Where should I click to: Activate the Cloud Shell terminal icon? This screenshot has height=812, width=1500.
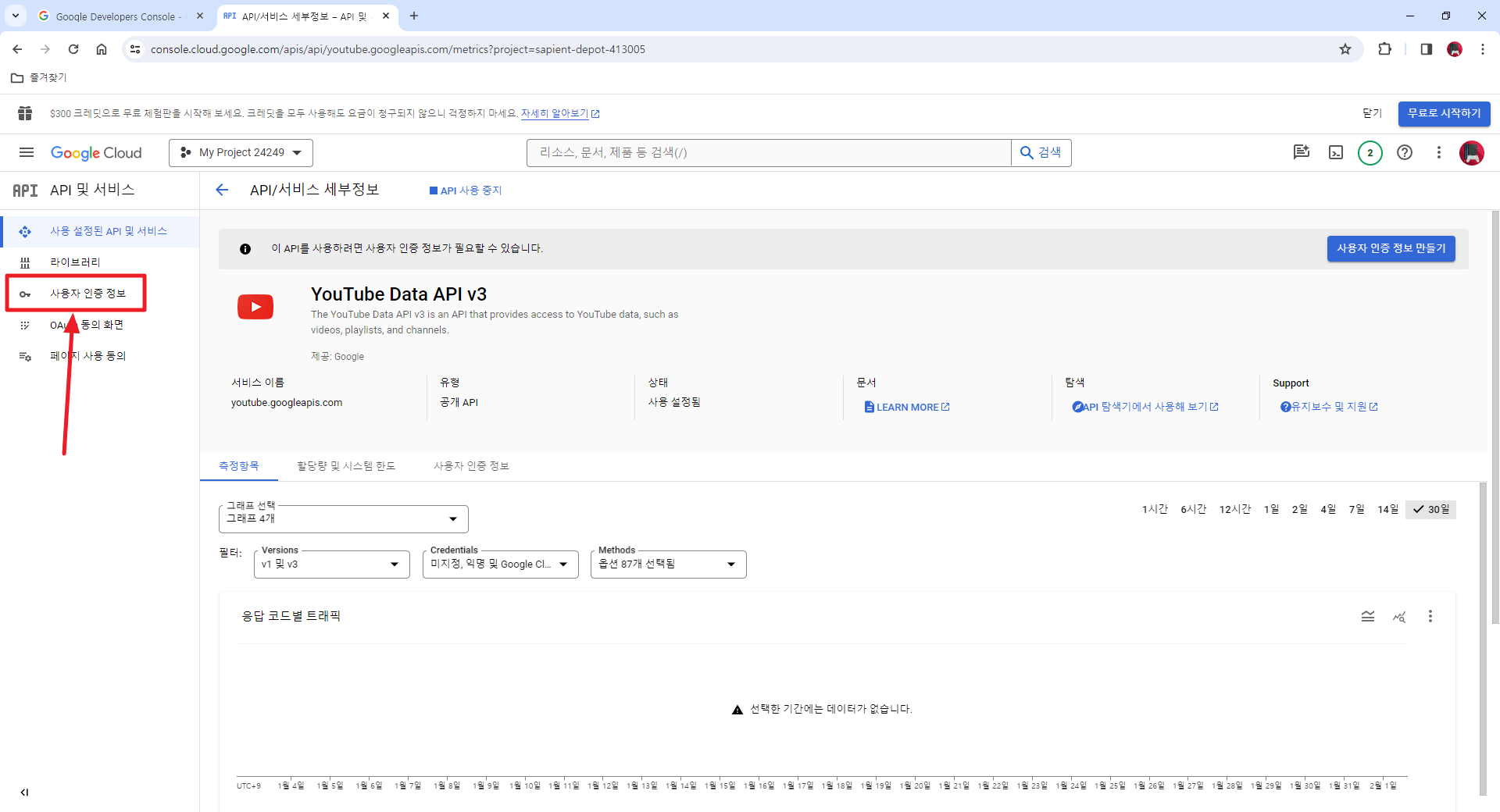tap(1337, 152)
